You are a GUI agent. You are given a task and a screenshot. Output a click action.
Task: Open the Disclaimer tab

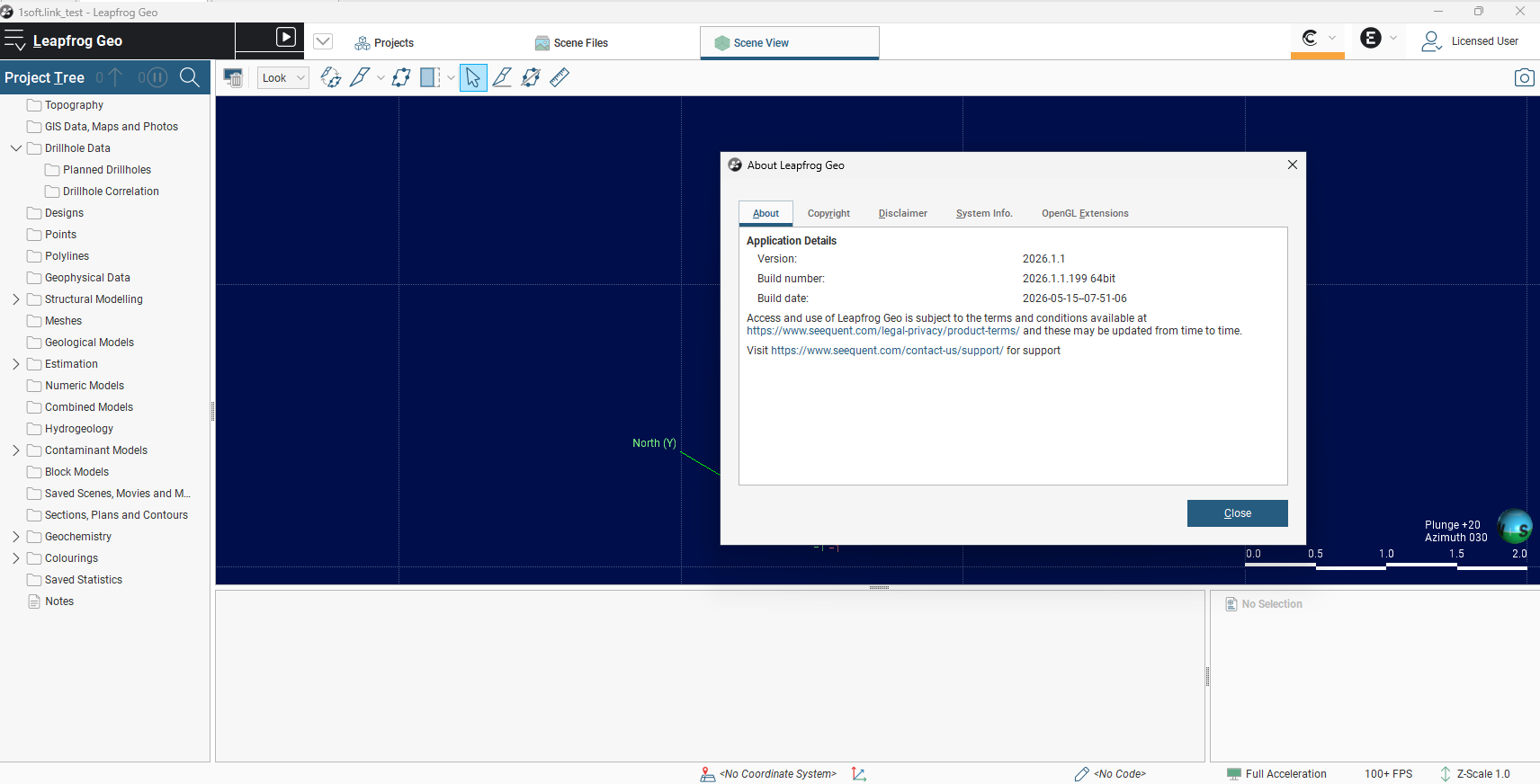(902, 213)
